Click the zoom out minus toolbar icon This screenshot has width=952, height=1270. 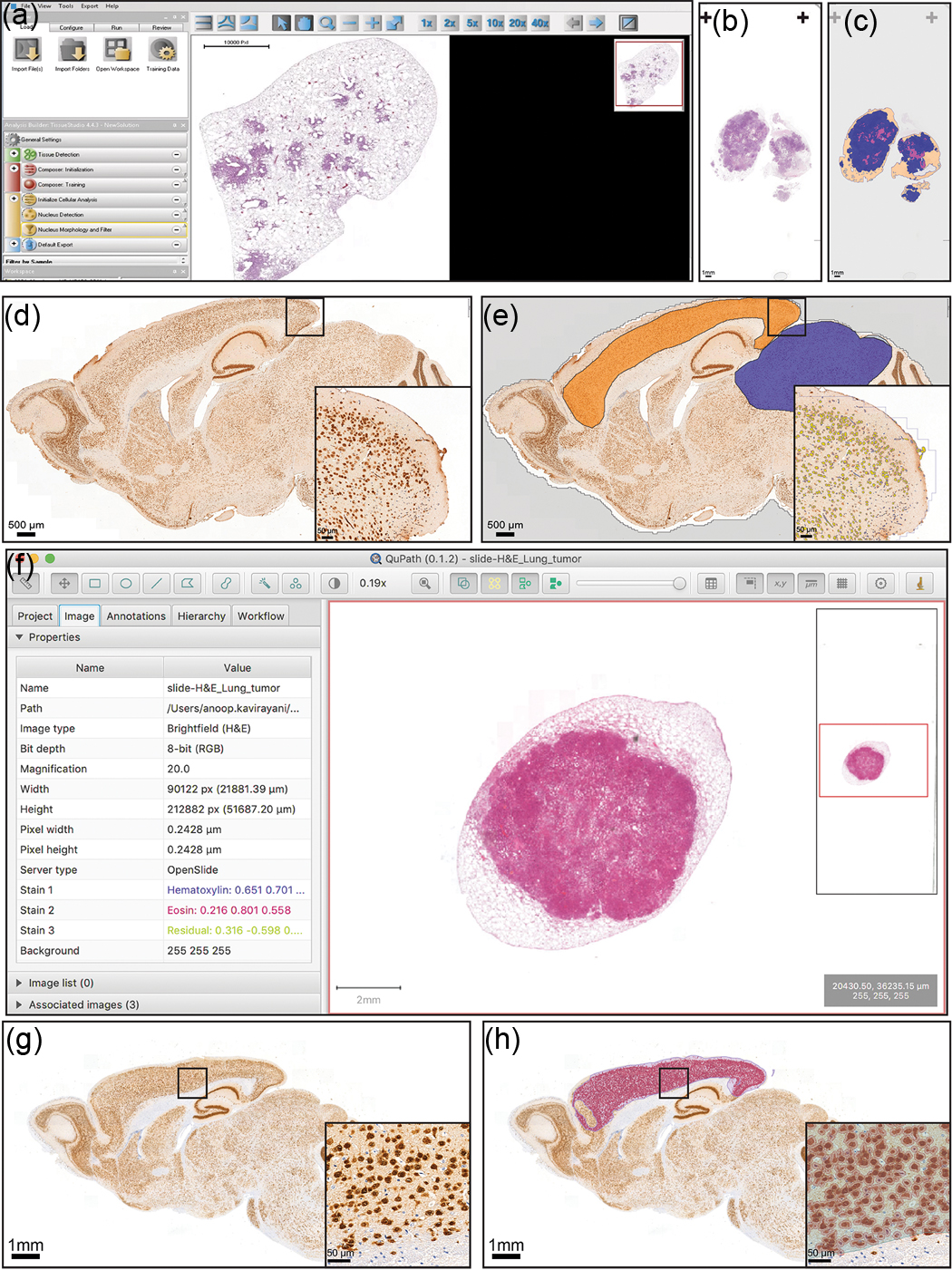350,23
